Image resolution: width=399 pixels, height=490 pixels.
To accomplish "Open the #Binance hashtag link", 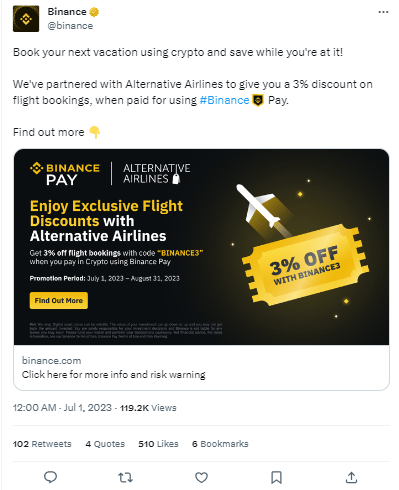I will click(x=224, y=100).
